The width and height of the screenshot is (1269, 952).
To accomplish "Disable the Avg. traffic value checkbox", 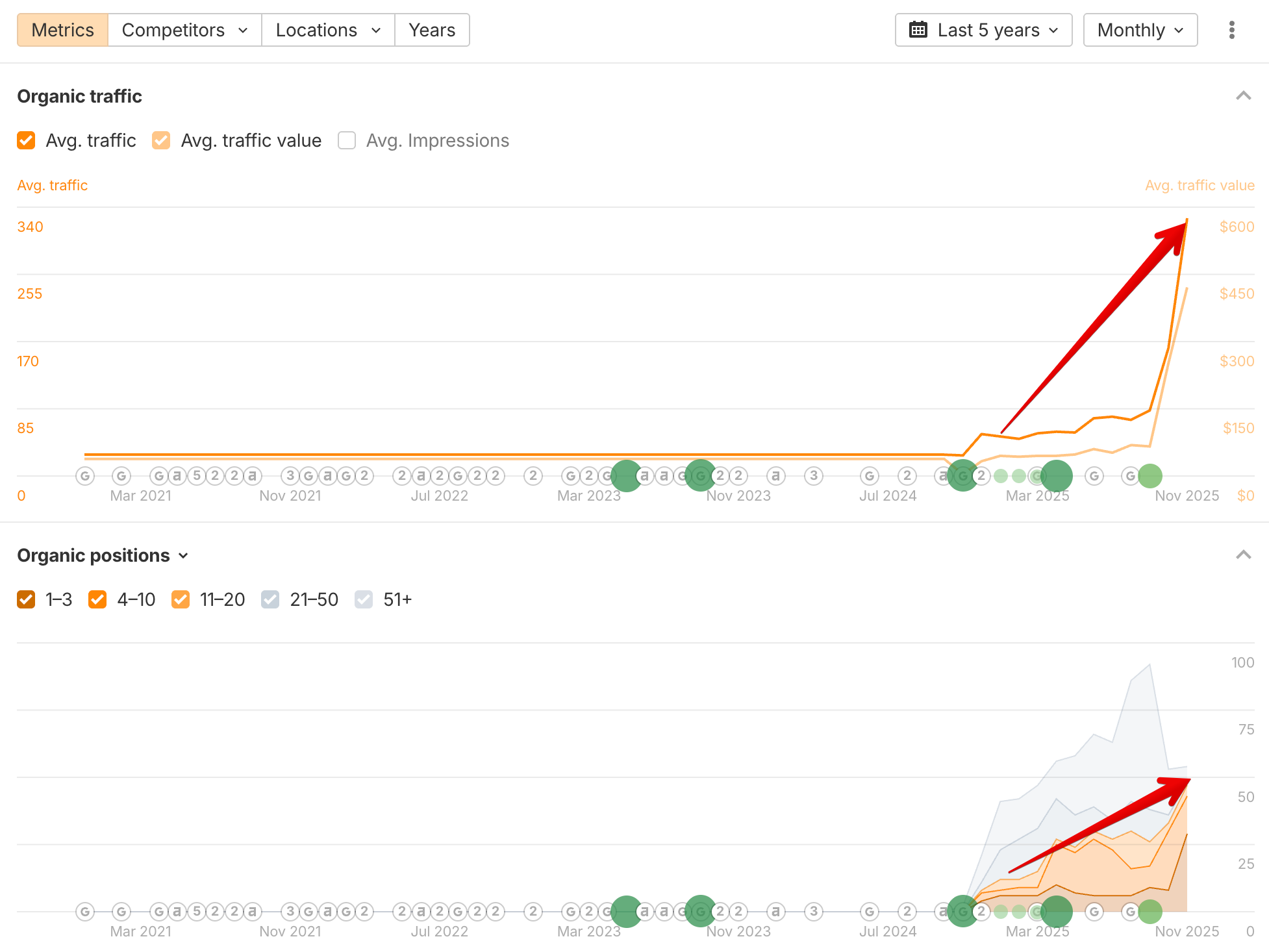I will click(x=160, y=140).
